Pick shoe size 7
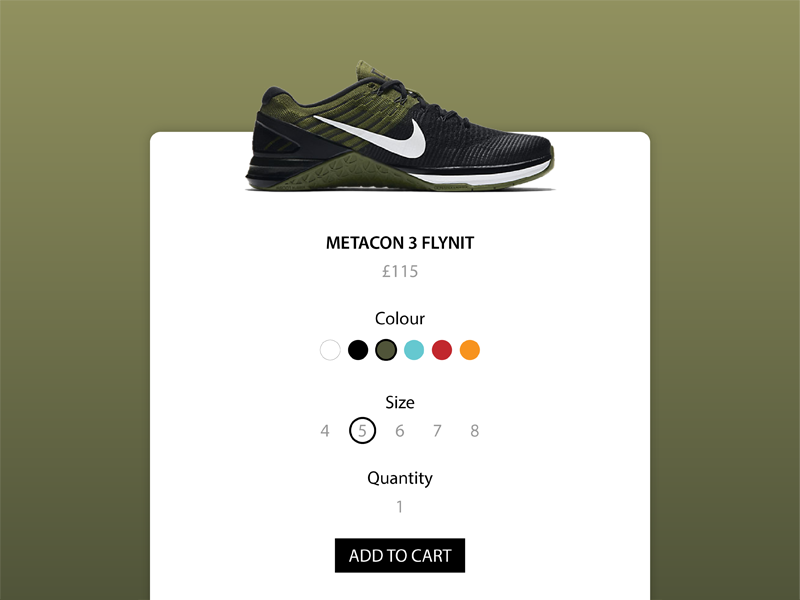Image resolution: width=800 pixels, height=600 pixels. point(437,431)
